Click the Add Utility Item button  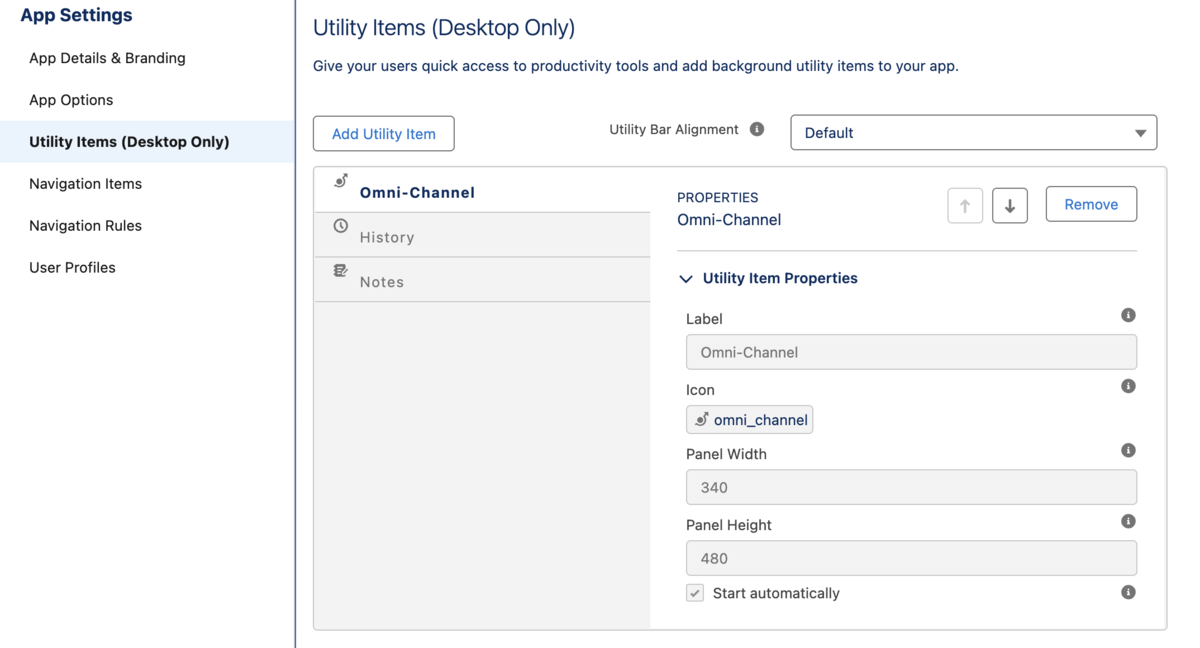coord(384,133)
